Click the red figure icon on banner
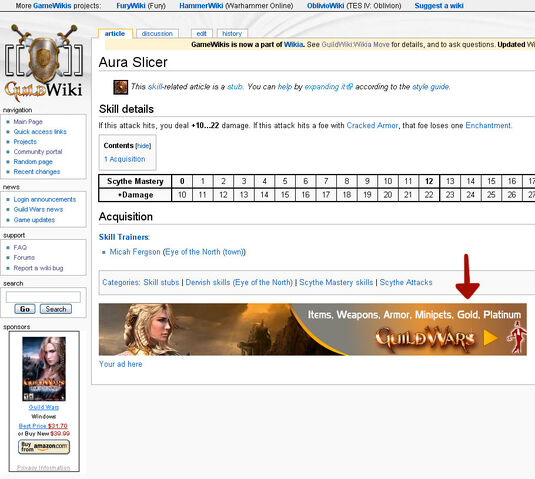 517,337
